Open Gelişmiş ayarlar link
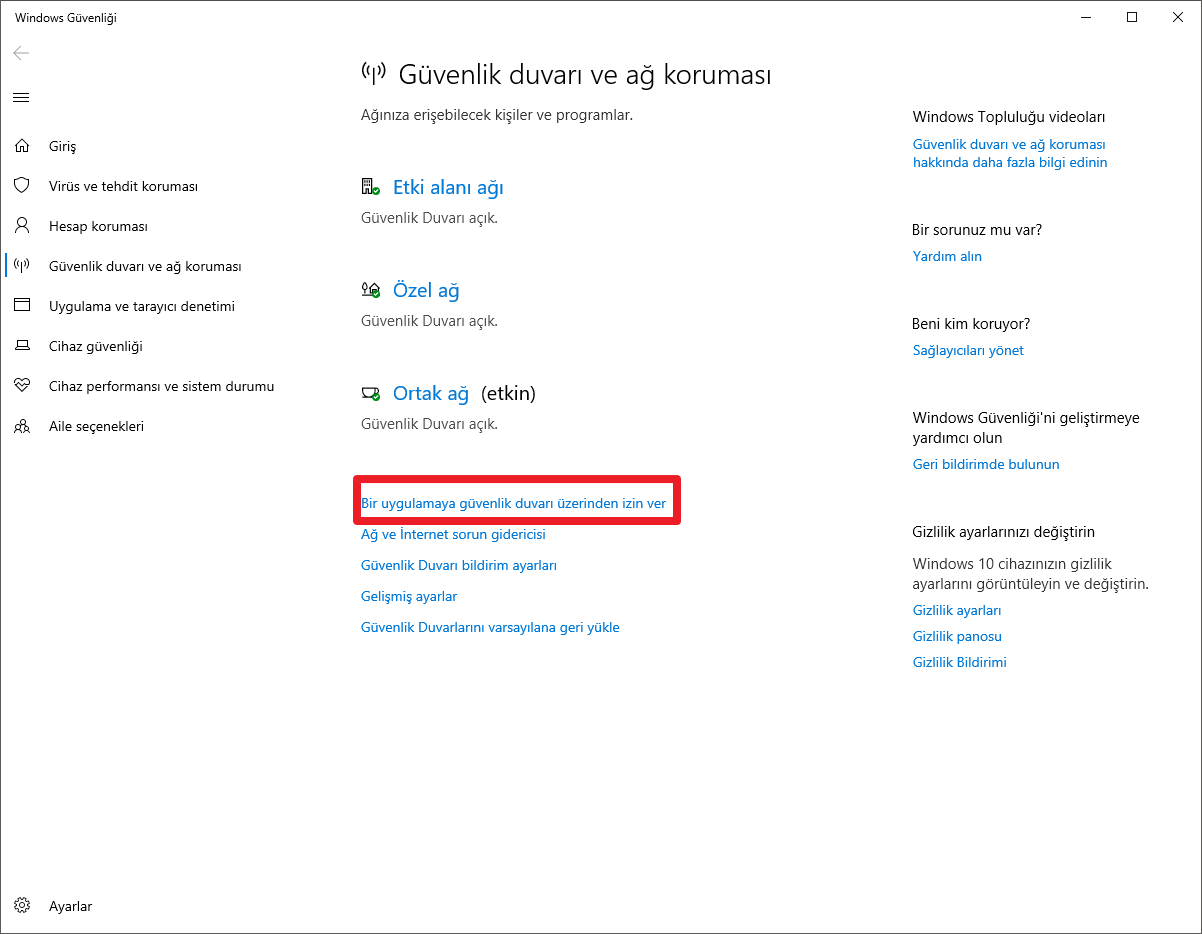The height and width of the screenshot is (934, 1202). pyautogui.click(x=409, y=596)
